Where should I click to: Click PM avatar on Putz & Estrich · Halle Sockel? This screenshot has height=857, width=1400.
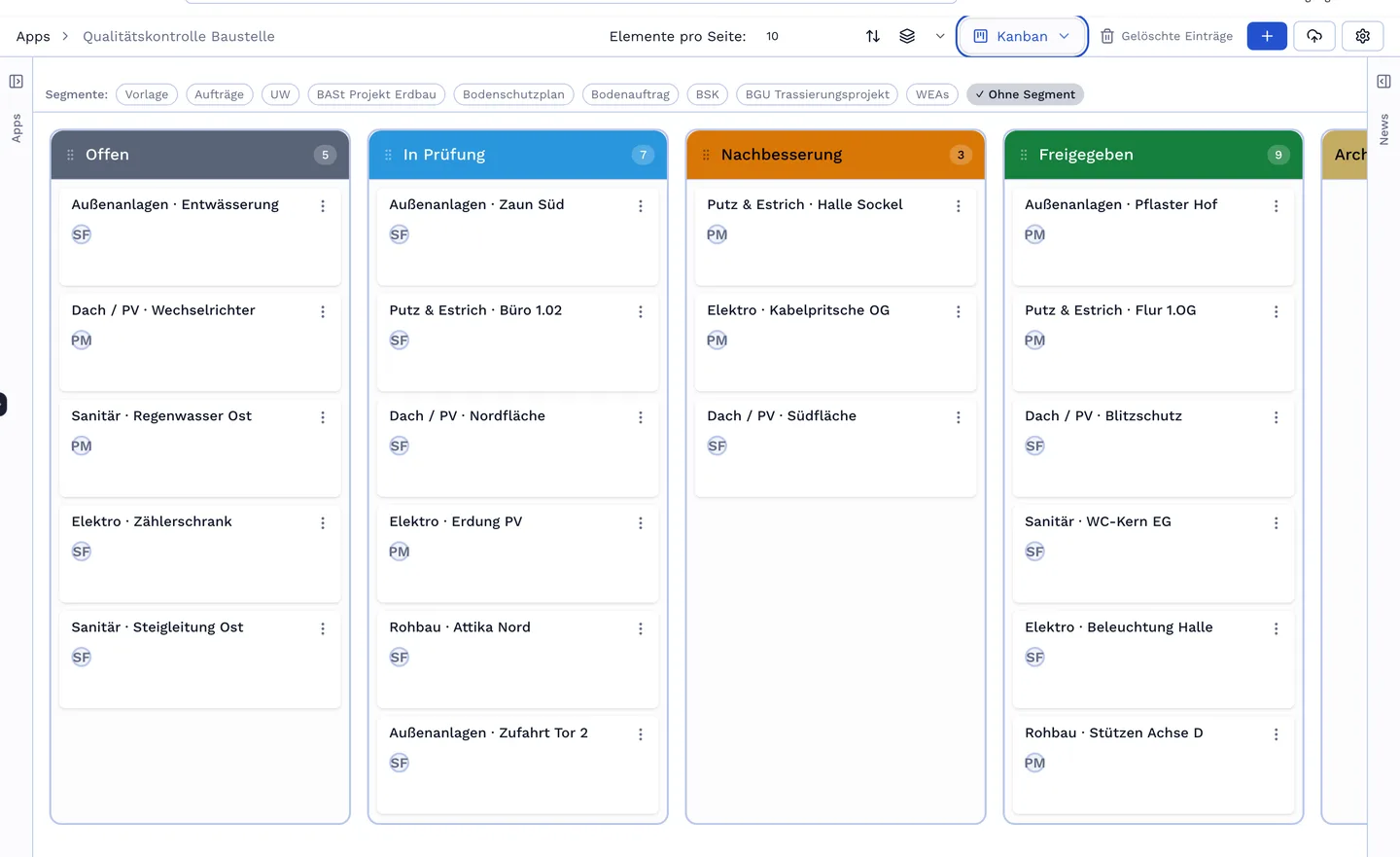[x=717, y=234]
